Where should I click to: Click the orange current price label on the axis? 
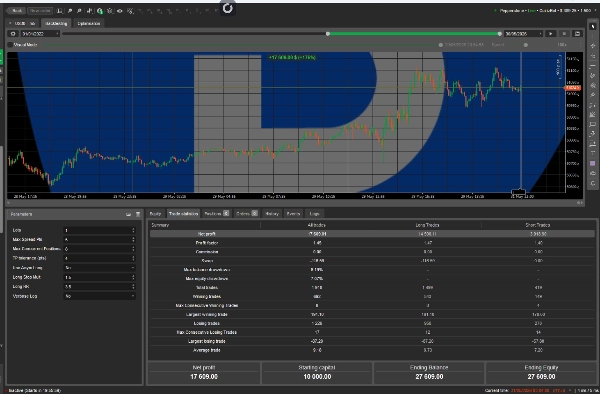pos(573,88)
